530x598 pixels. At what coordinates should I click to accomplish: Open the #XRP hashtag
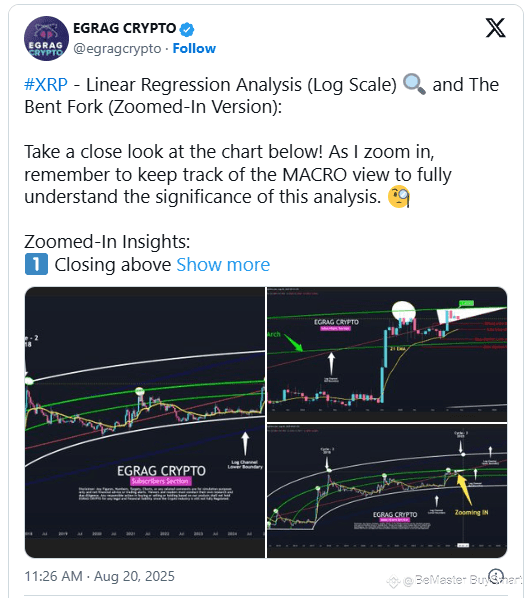coord(46,85)
